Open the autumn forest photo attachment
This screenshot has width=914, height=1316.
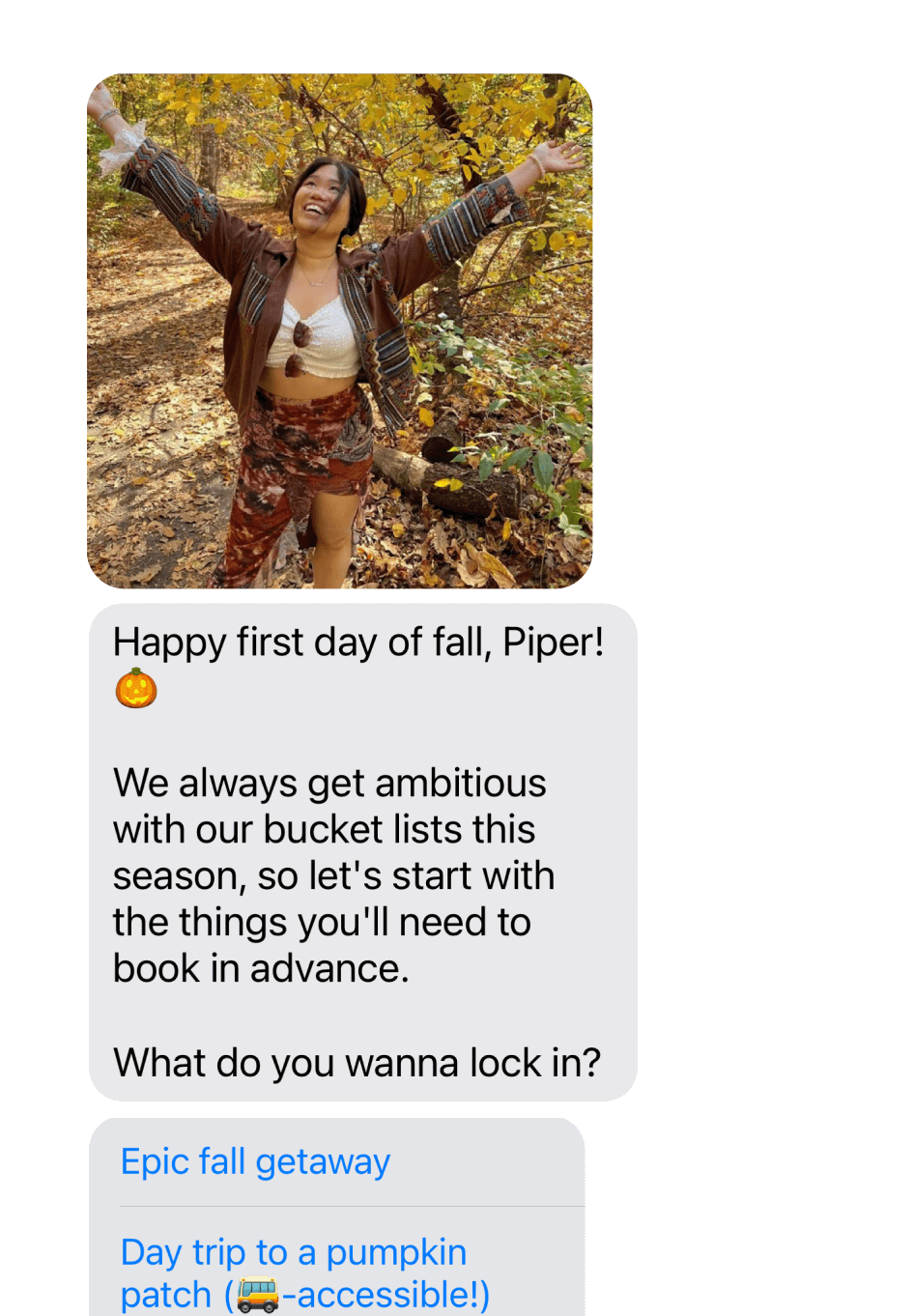[339, 330]
